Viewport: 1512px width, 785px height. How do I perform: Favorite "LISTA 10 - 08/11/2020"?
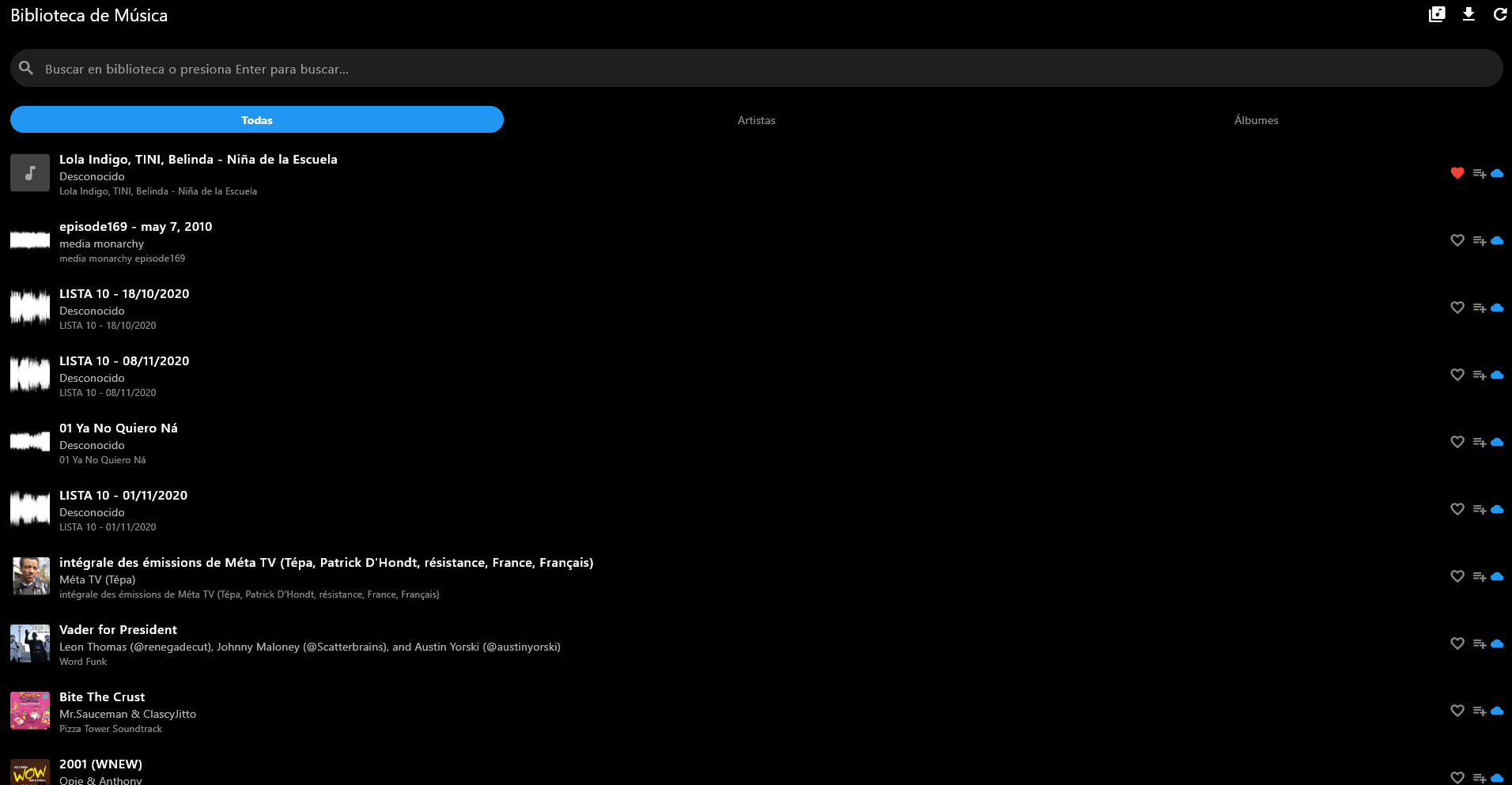coord(1457,375)
